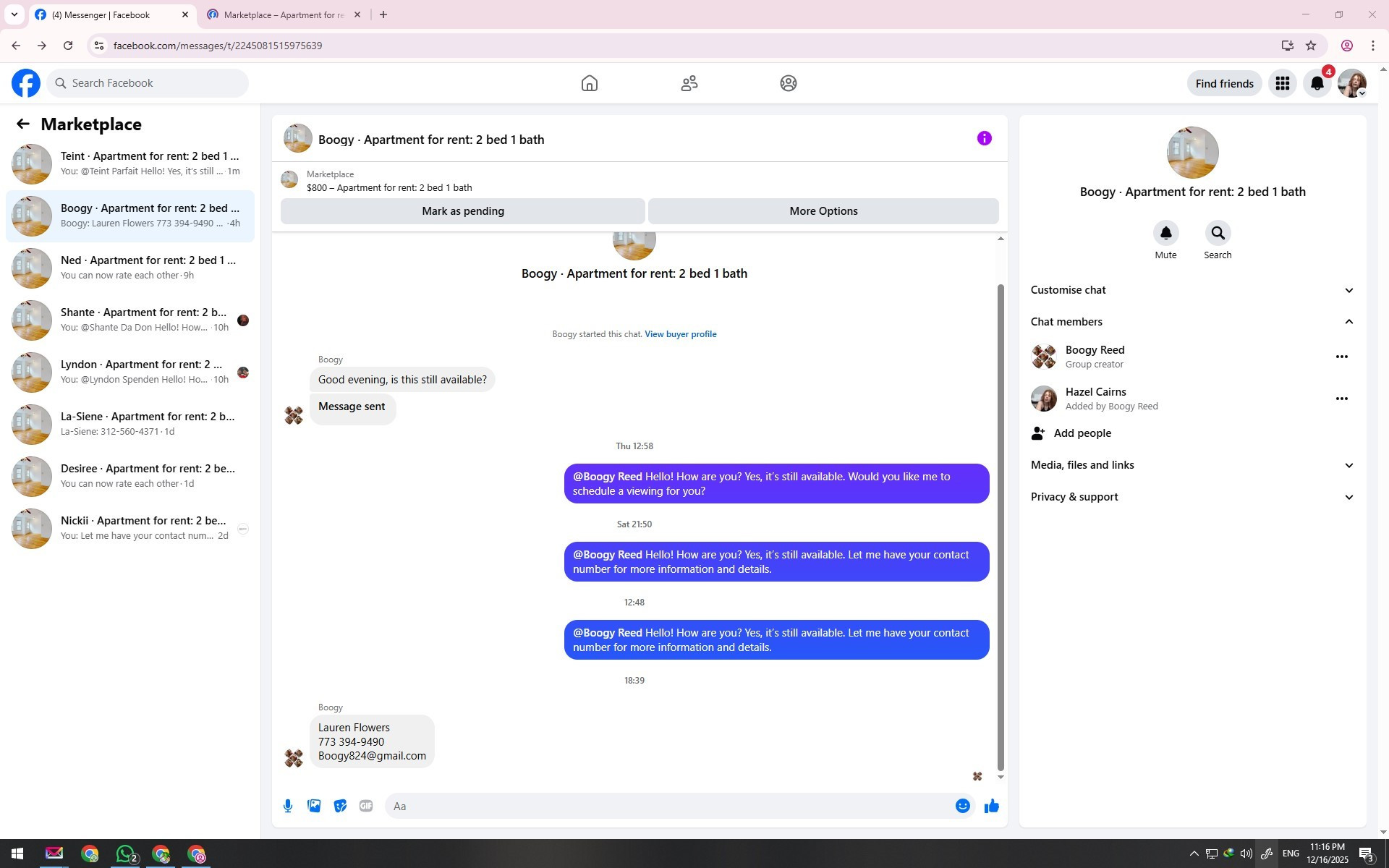Open Shante apartment conversation

click(130, 320)
